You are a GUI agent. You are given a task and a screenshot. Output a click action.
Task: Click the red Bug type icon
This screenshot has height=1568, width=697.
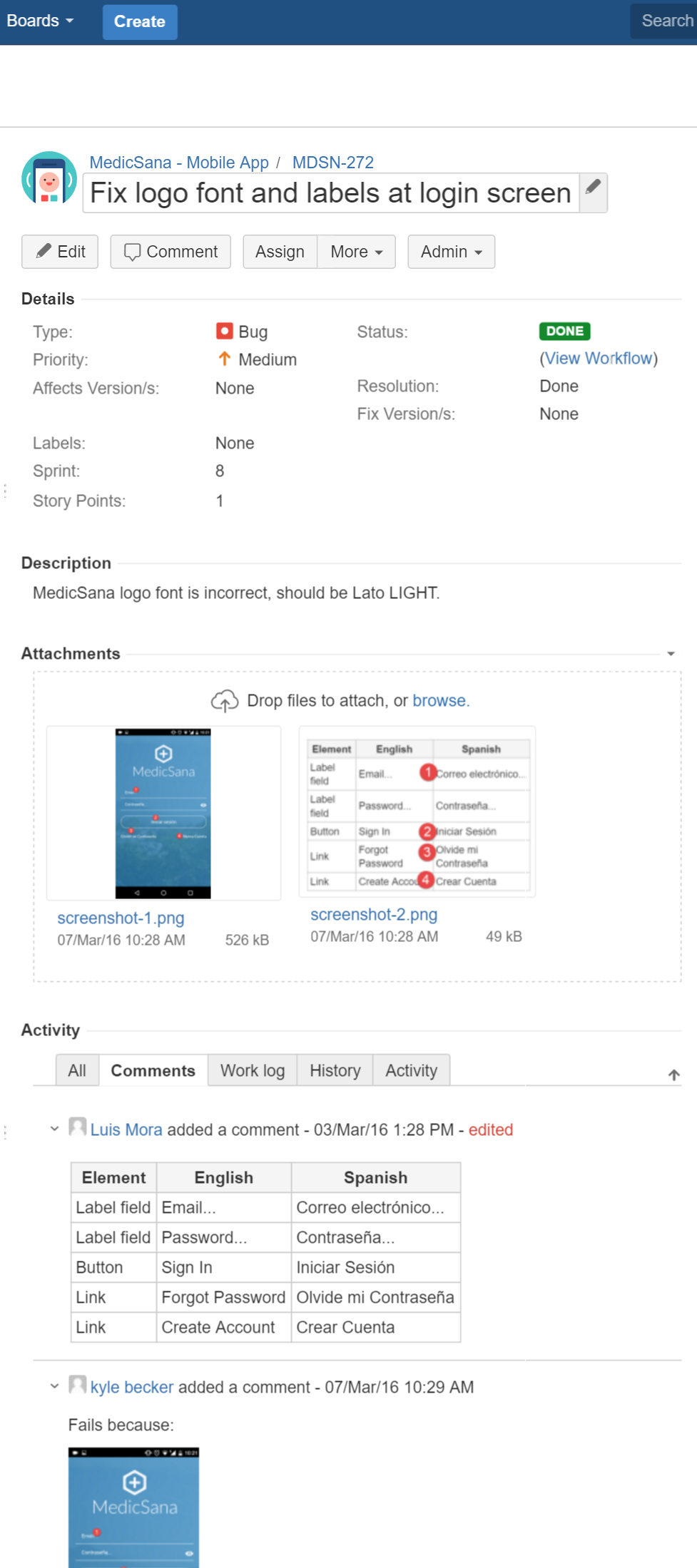(224, 331)
